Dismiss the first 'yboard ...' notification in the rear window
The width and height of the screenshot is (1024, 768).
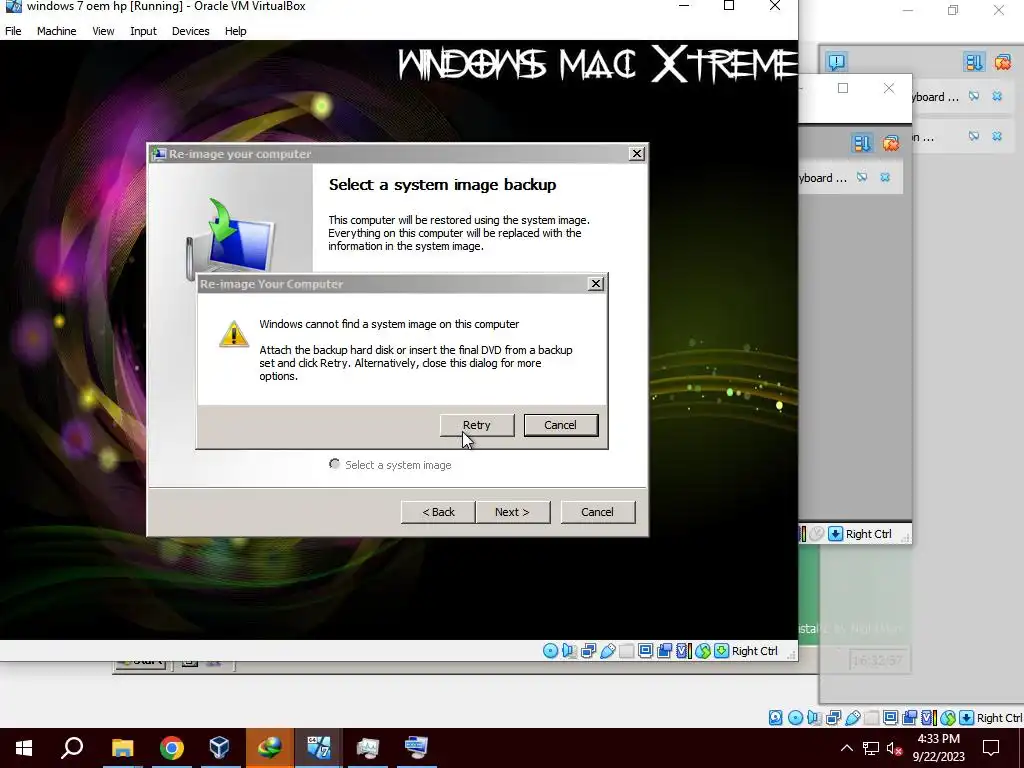(x=997, y=97)
